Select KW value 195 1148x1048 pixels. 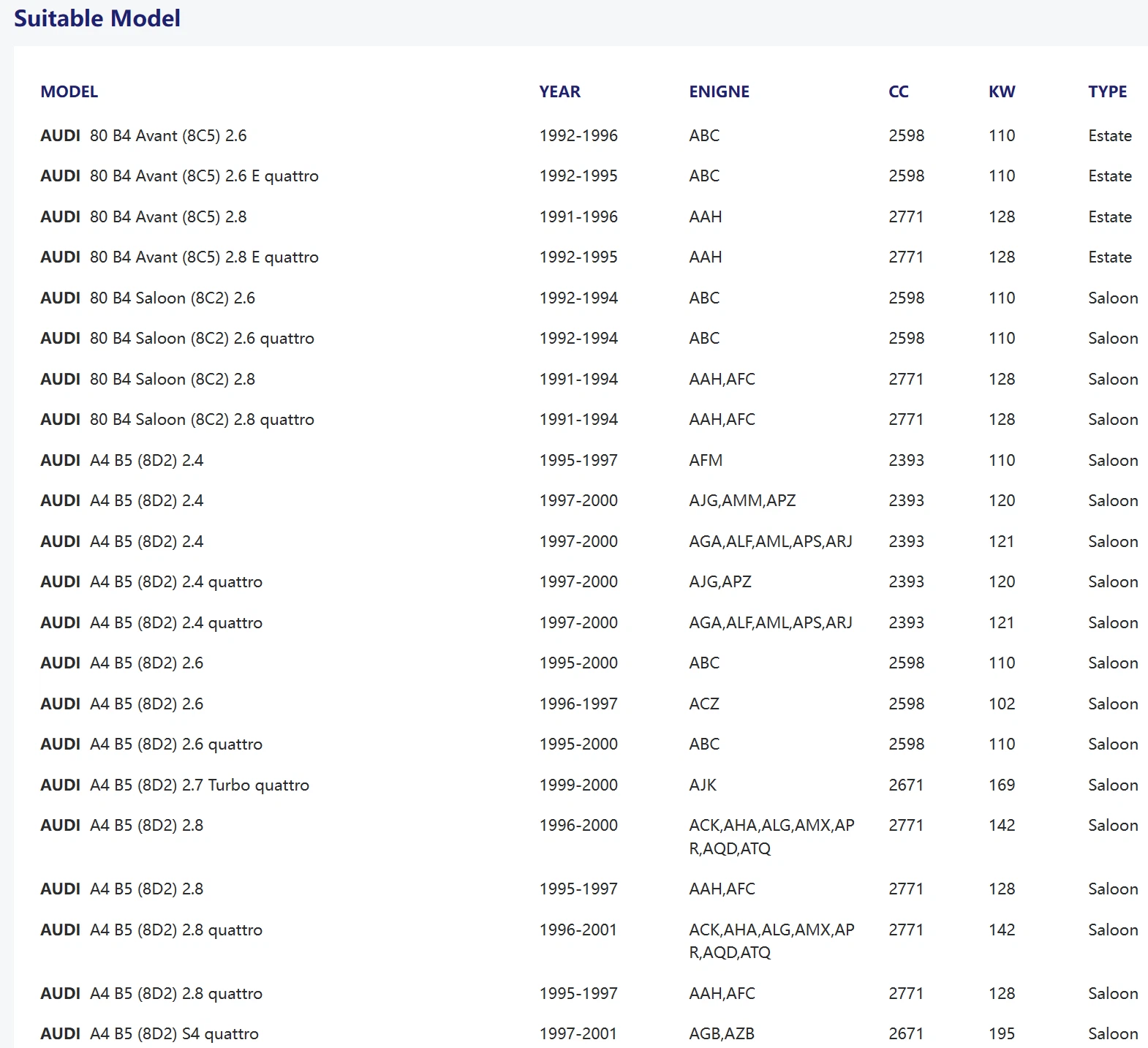point(1002,1034)
